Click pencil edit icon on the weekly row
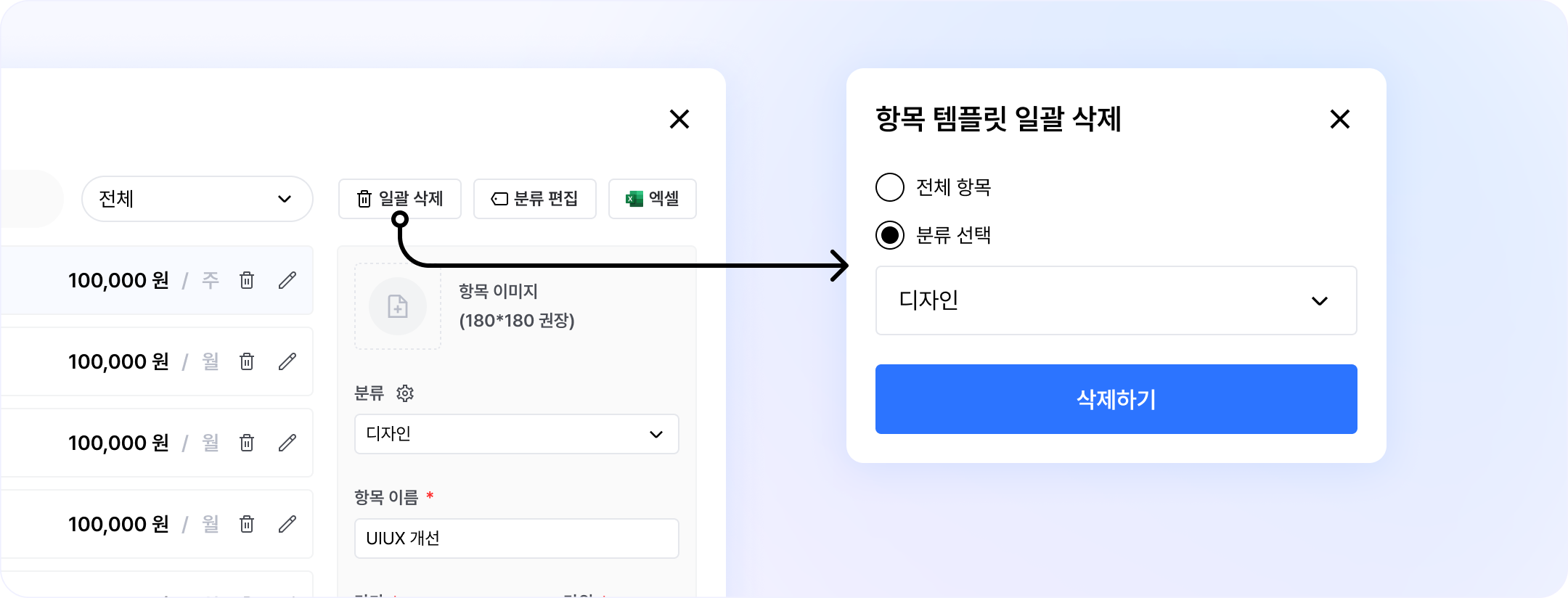This screenshot has width=1568, height=598. [x=287, y=280]
